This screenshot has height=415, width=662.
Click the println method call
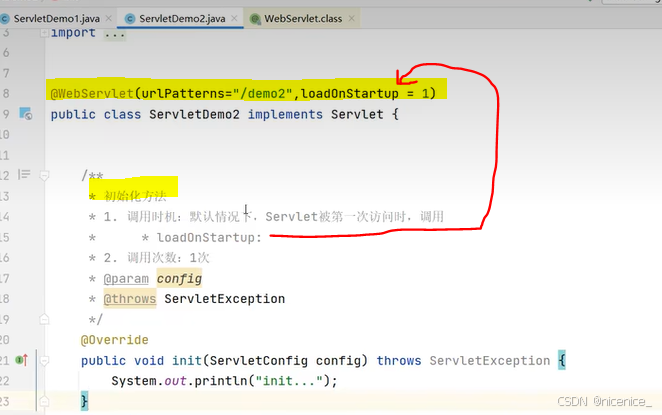pos(221,381)
